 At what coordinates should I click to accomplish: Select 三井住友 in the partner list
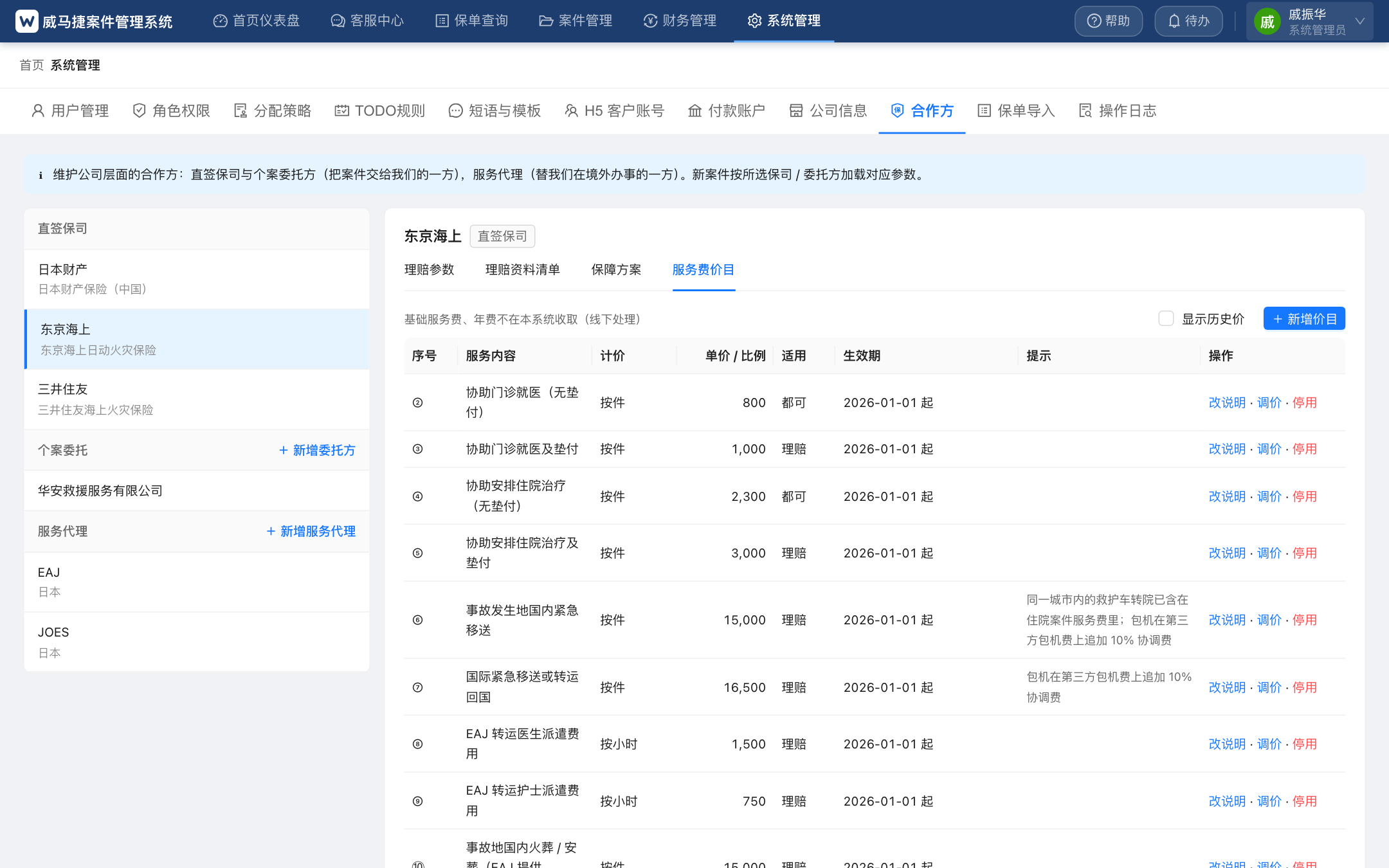coord(197,399)
